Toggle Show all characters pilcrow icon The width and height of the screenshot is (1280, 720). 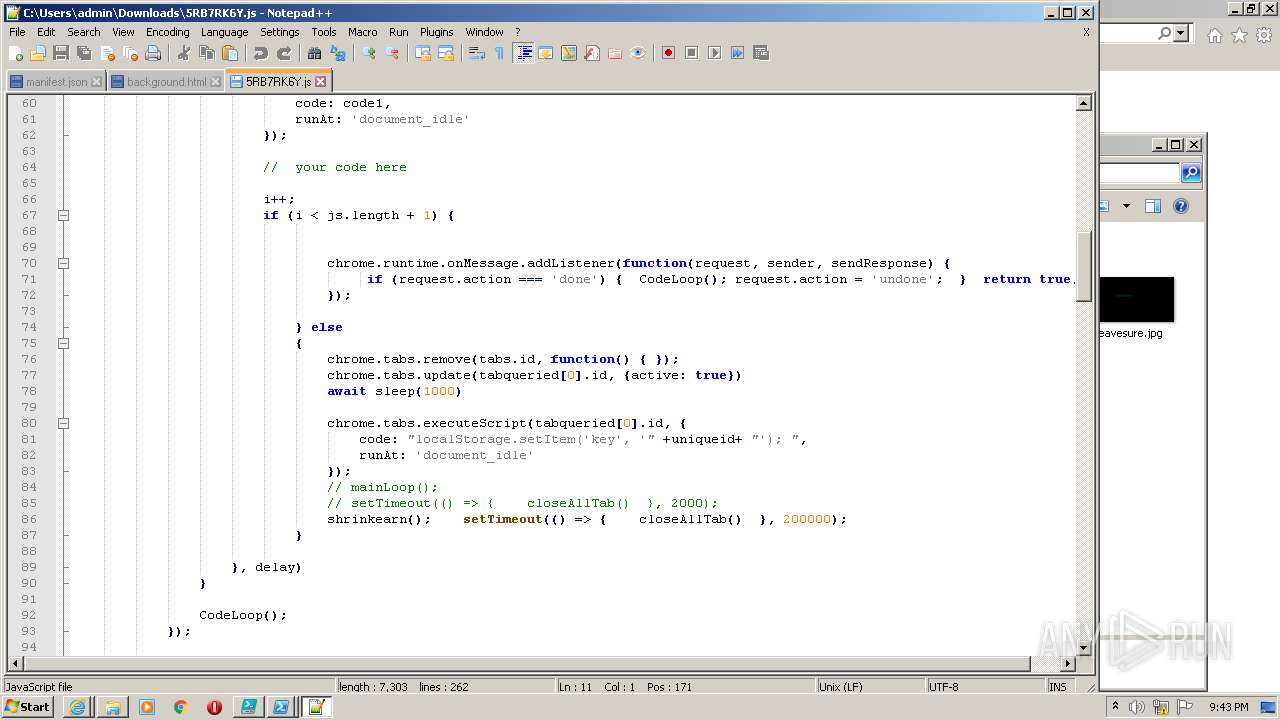[x=500, y=53]
